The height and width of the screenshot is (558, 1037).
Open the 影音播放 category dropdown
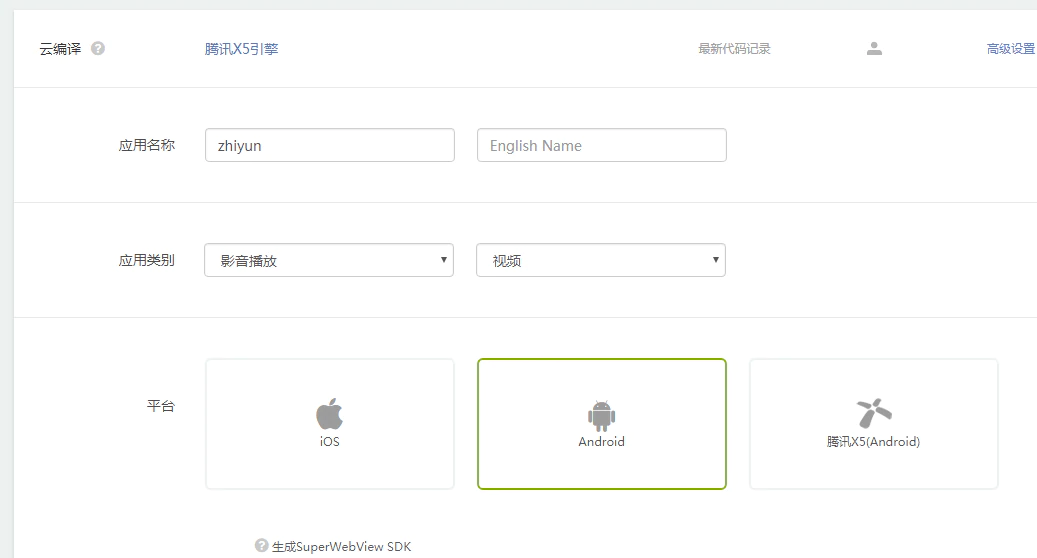(x=329, y=260)
